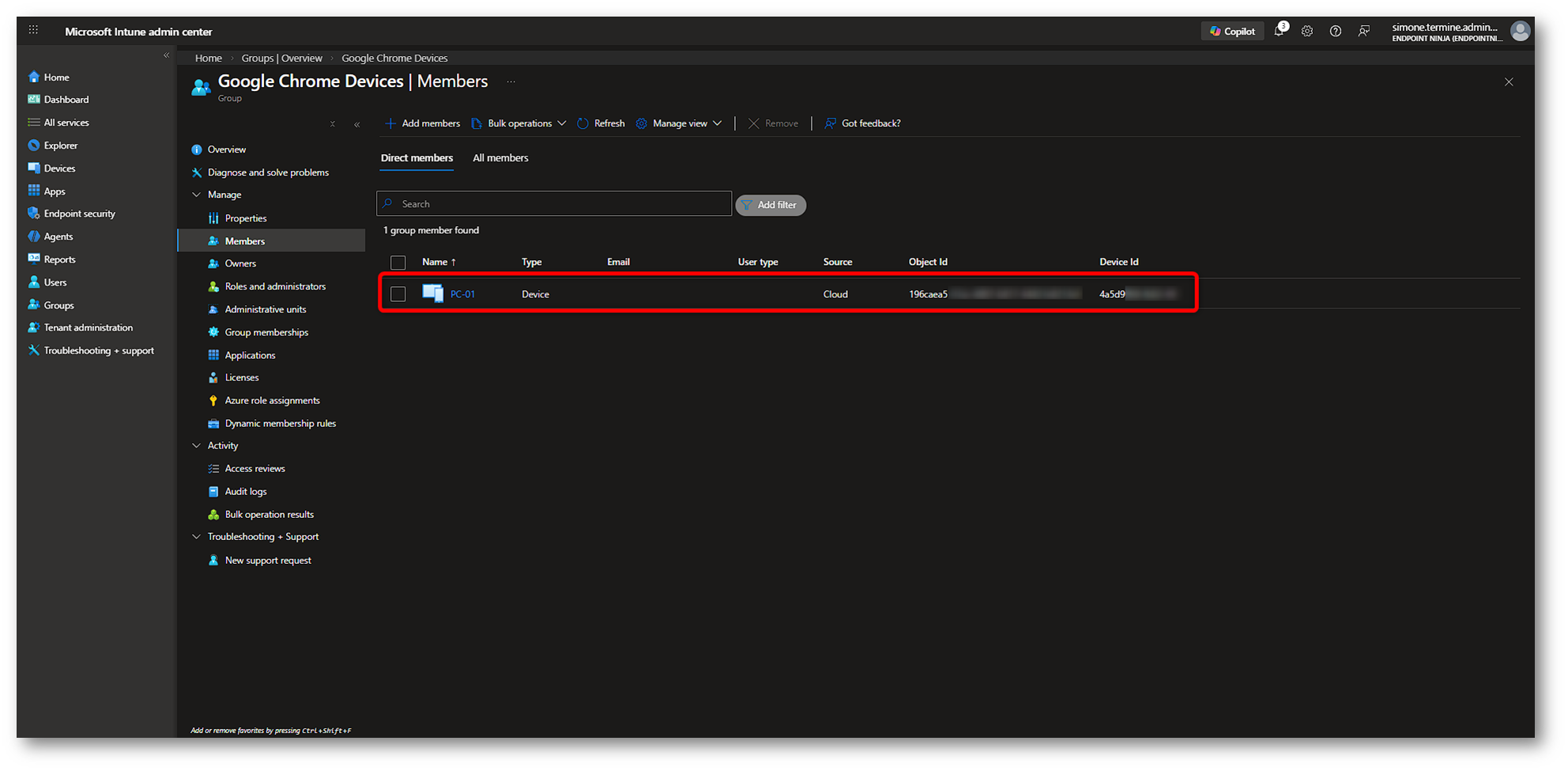
Task: Close the Members blade
Action: click(1509, 82)
